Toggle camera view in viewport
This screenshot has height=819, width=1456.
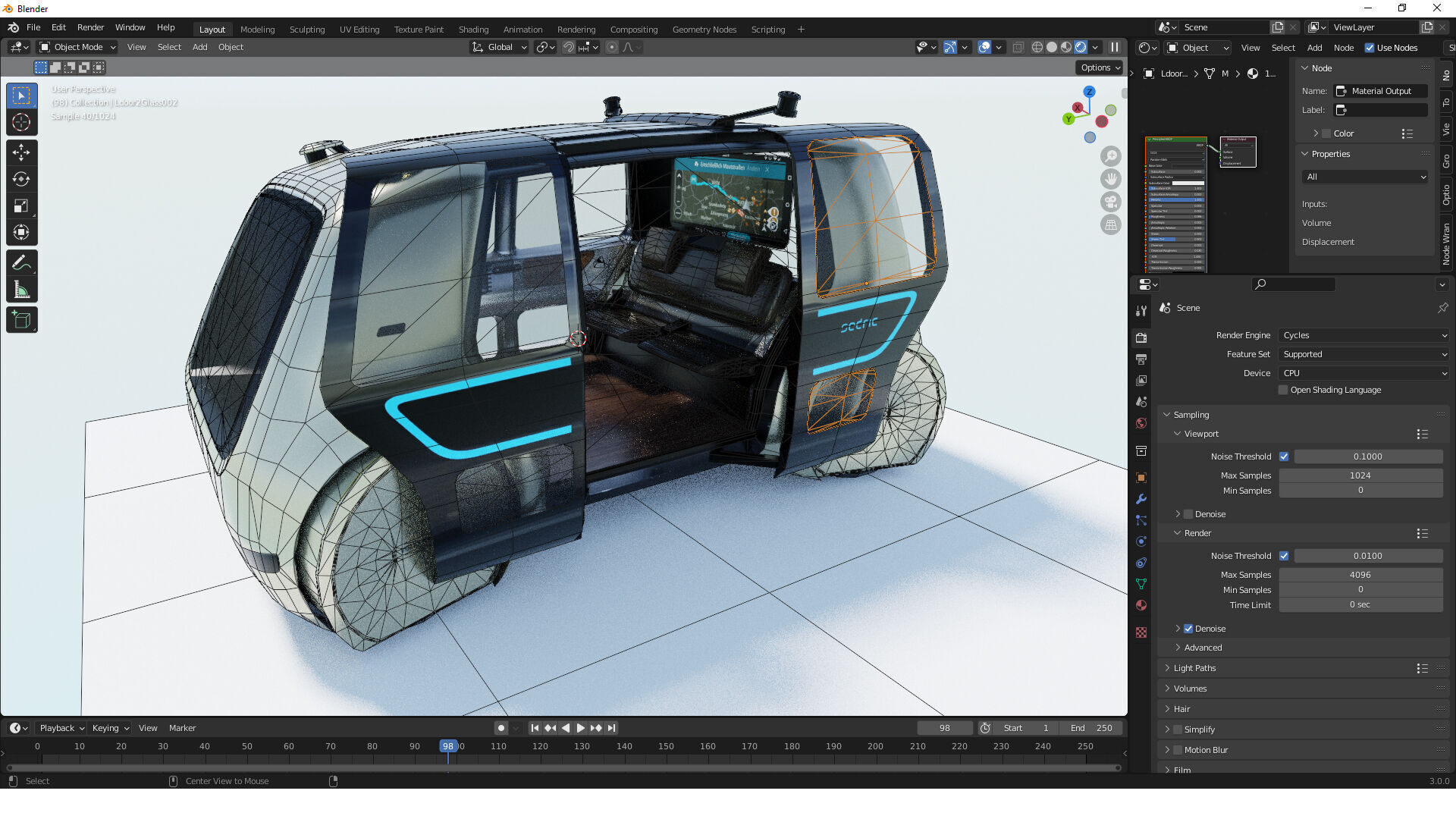pyautogui.click(x=1111, y=202)
